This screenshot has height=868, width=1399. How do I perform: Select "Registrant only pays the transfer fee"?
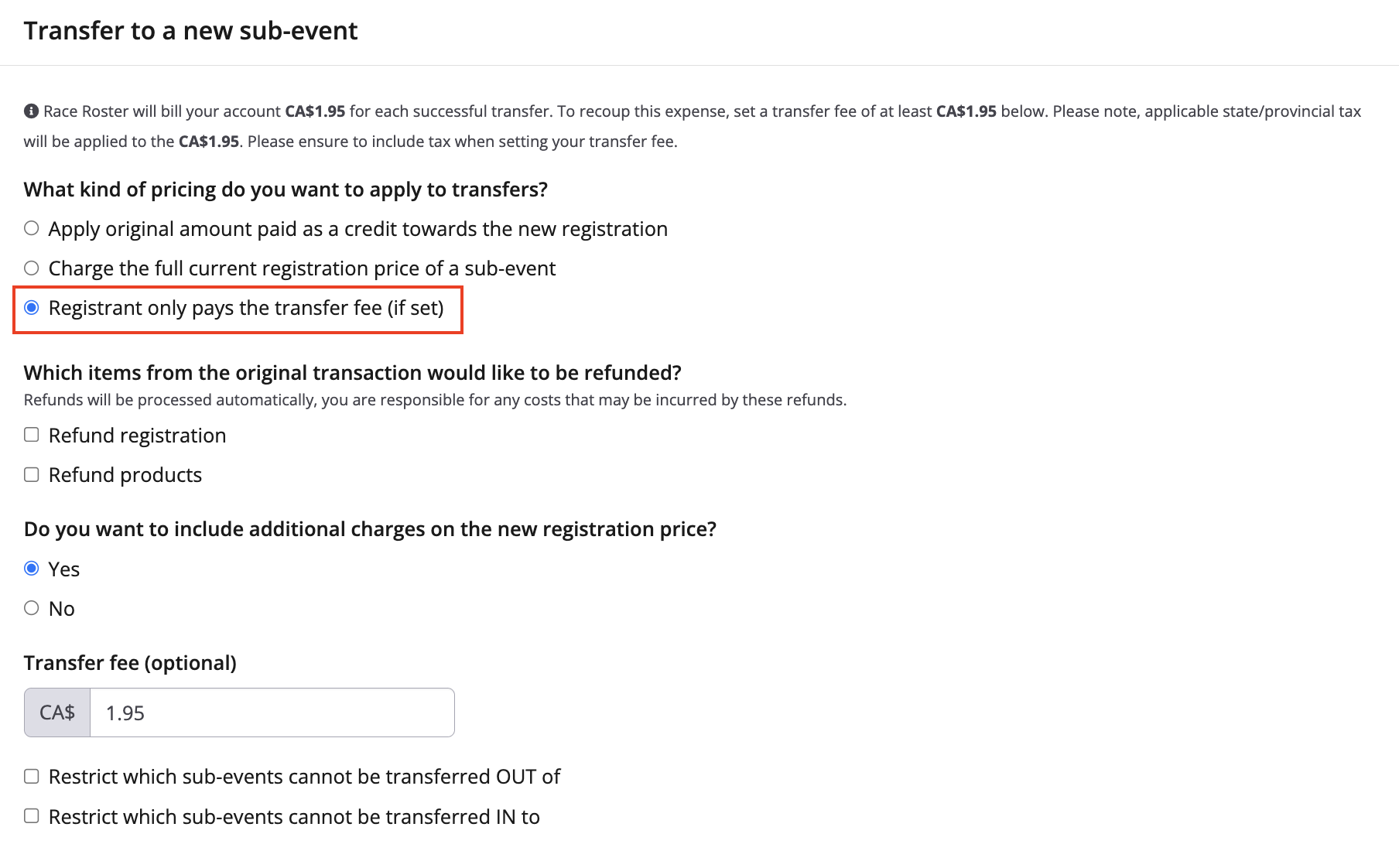(x=32, y=307)
